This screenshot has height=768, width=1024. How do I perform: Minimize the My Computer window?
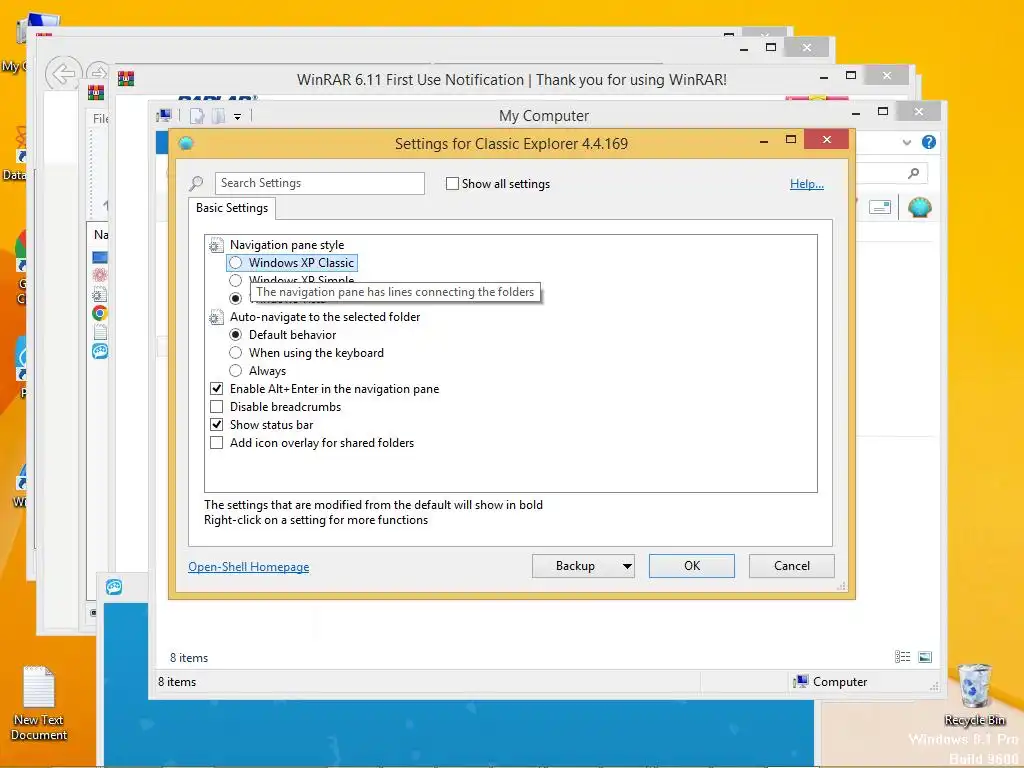[856, 112]
